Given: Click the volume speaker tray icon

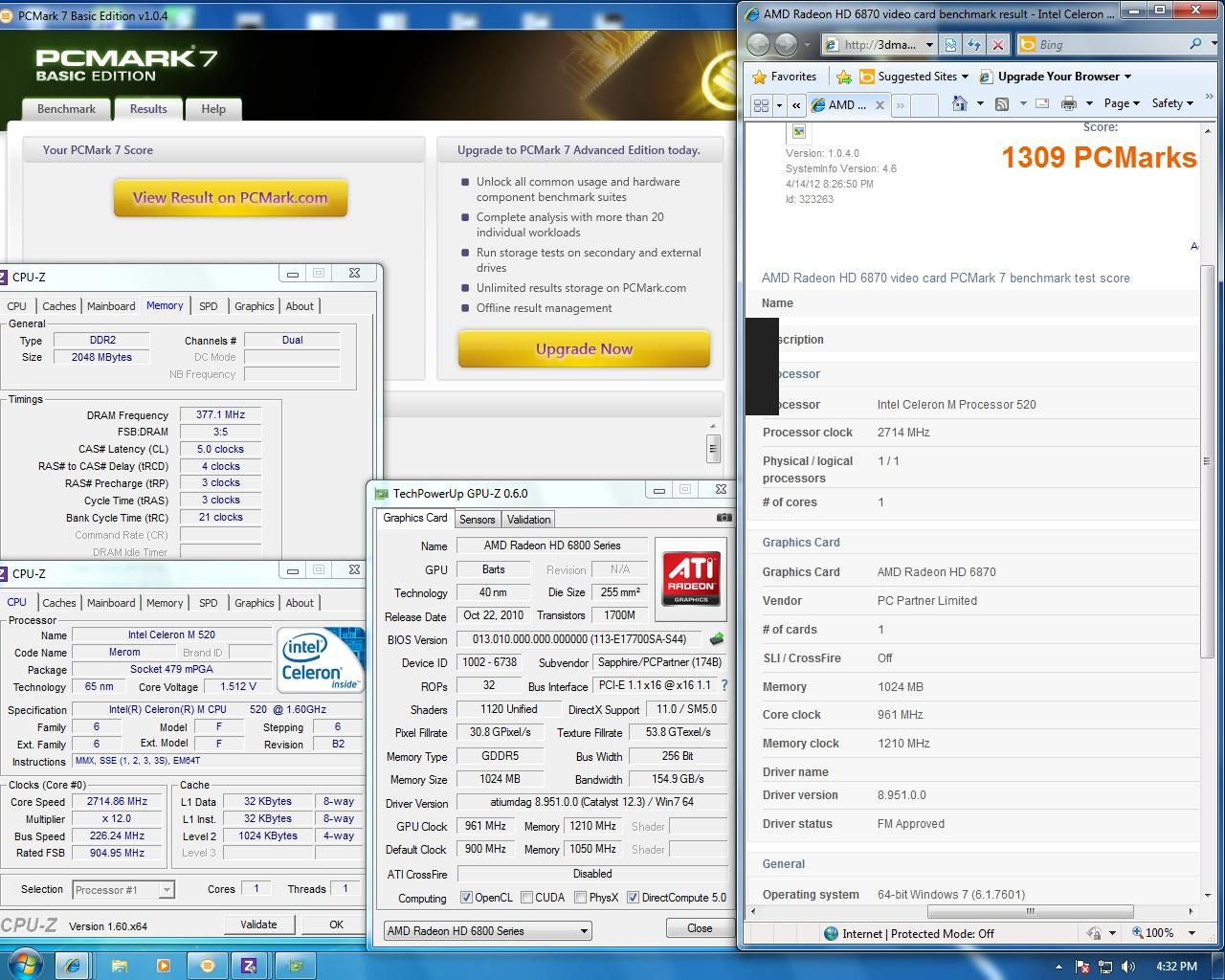Looking at the screenshot, I should [x=1129, y=966].
